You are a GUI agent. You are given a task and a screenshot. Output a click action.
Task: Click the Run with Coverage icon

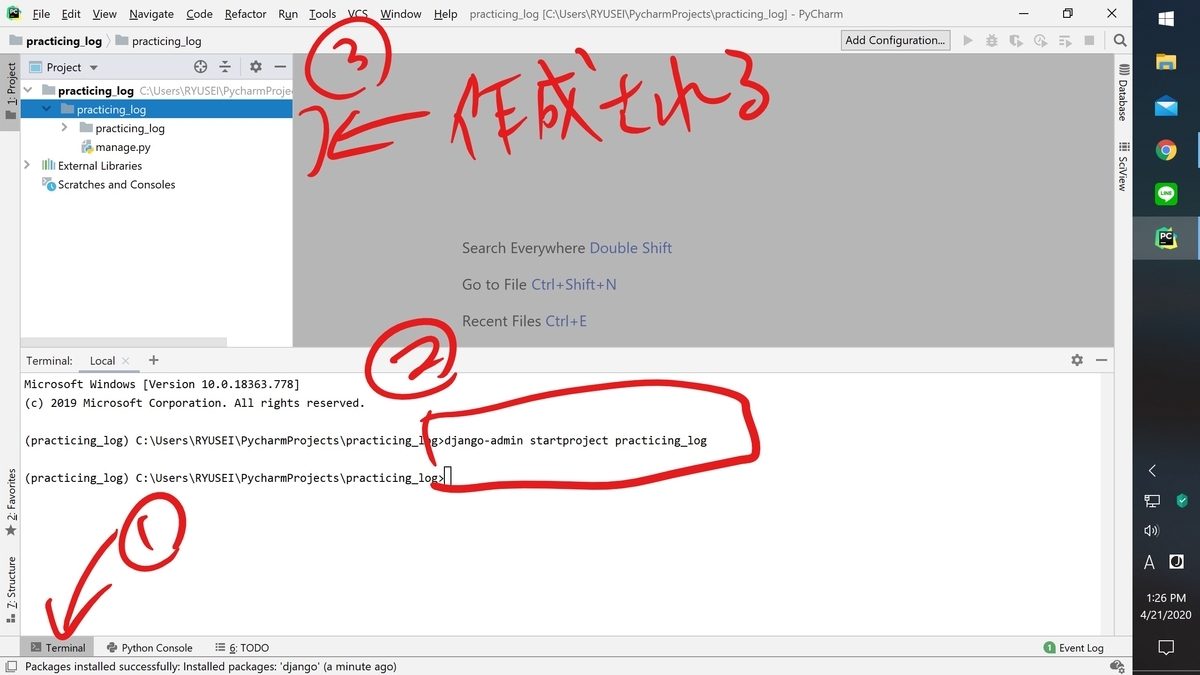pyautogui.click(x=1016, y=41)
